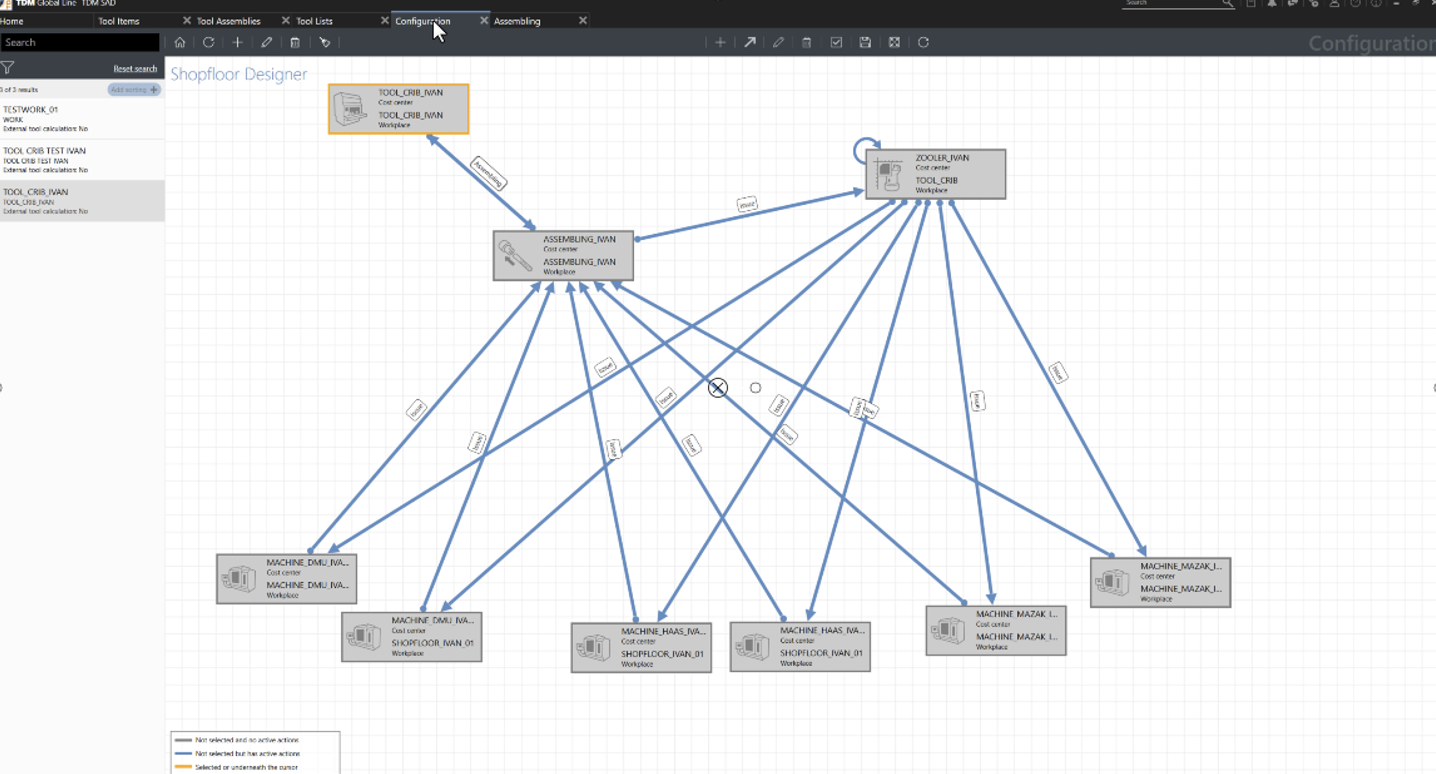Screen dimensions: 1436x774
Task: Click the designer toolbar pencil edit icon
Action: 778,42
